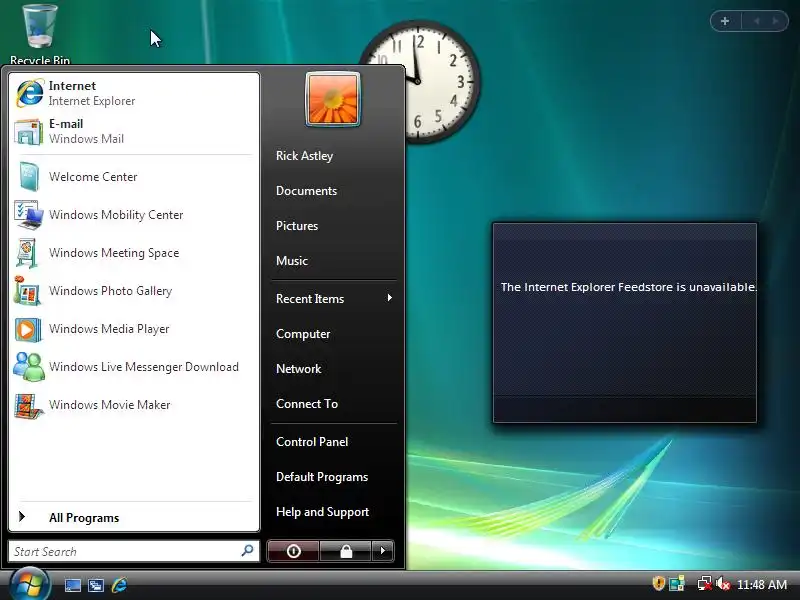Open Default Programs
Image resolution: width=800 pixels, height=600 pixels.
[321, 477]
